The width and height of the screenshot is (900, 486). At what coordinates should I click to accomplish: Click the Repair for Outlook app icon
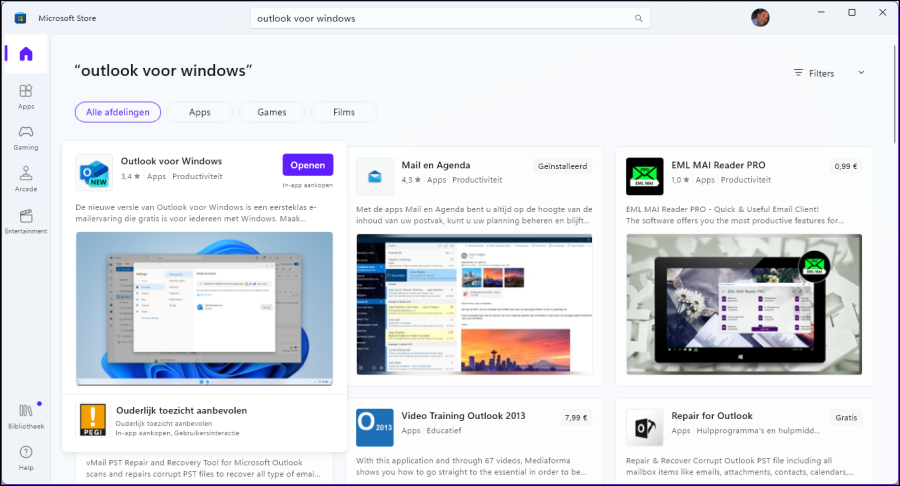(645, 427)
